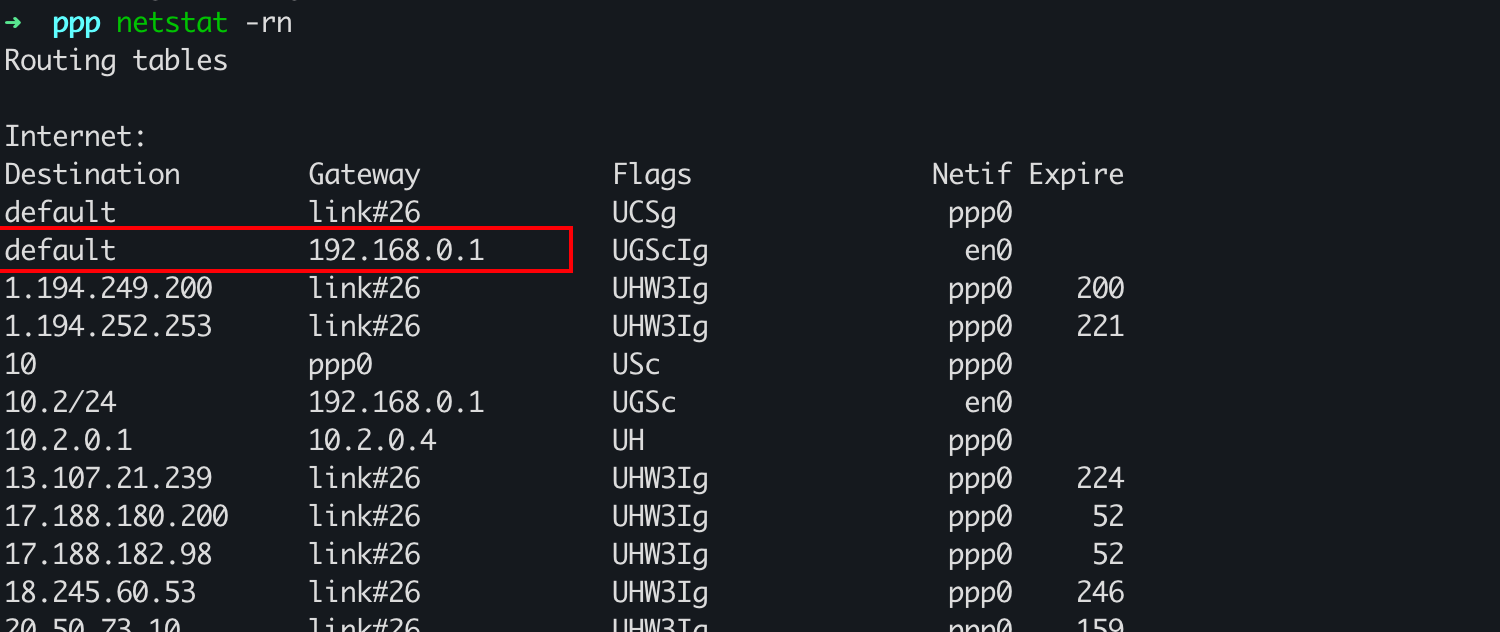
Task: Click the expire value 221
Action: [1100, 327]
